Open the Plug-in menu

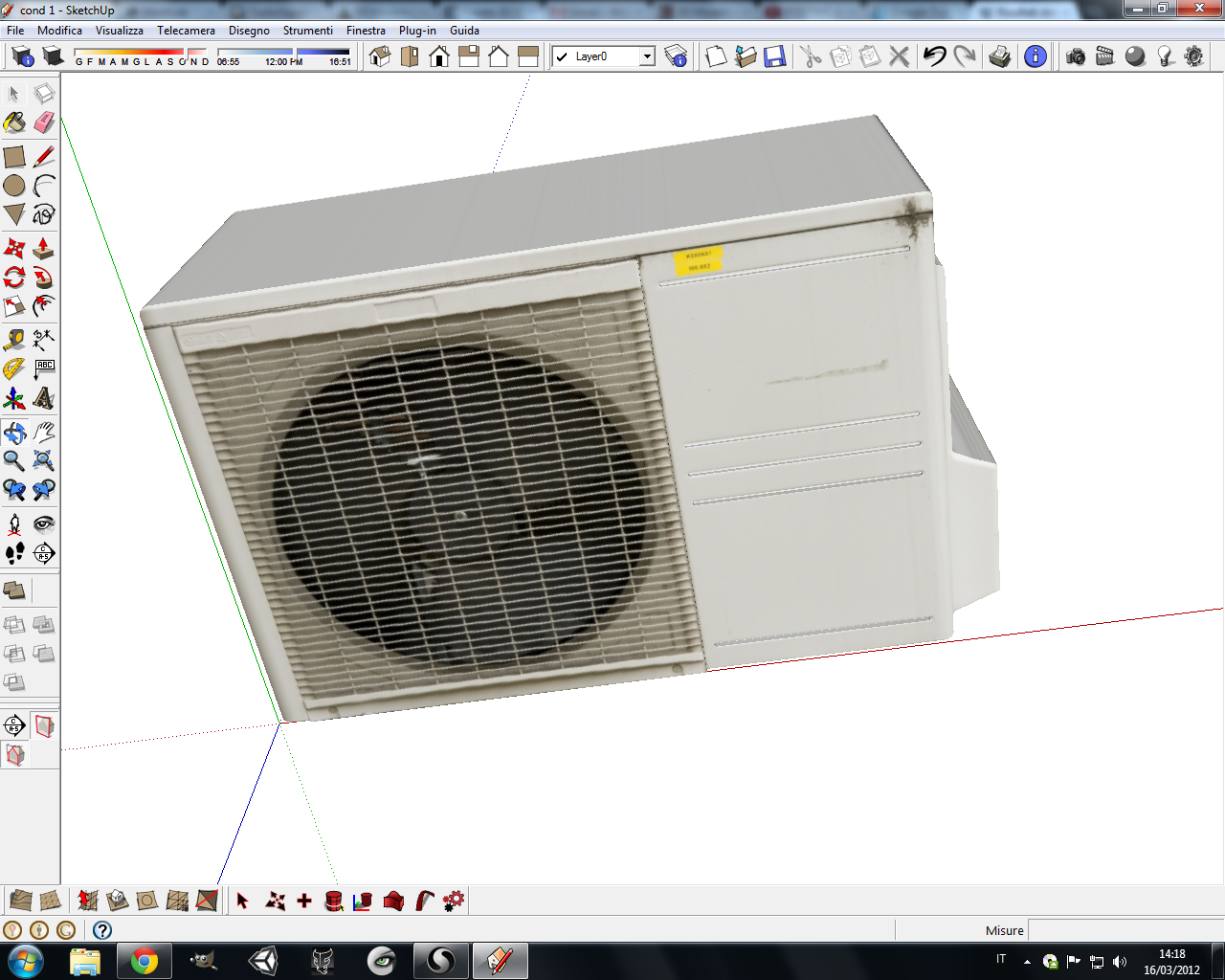[x=417, y=31]
